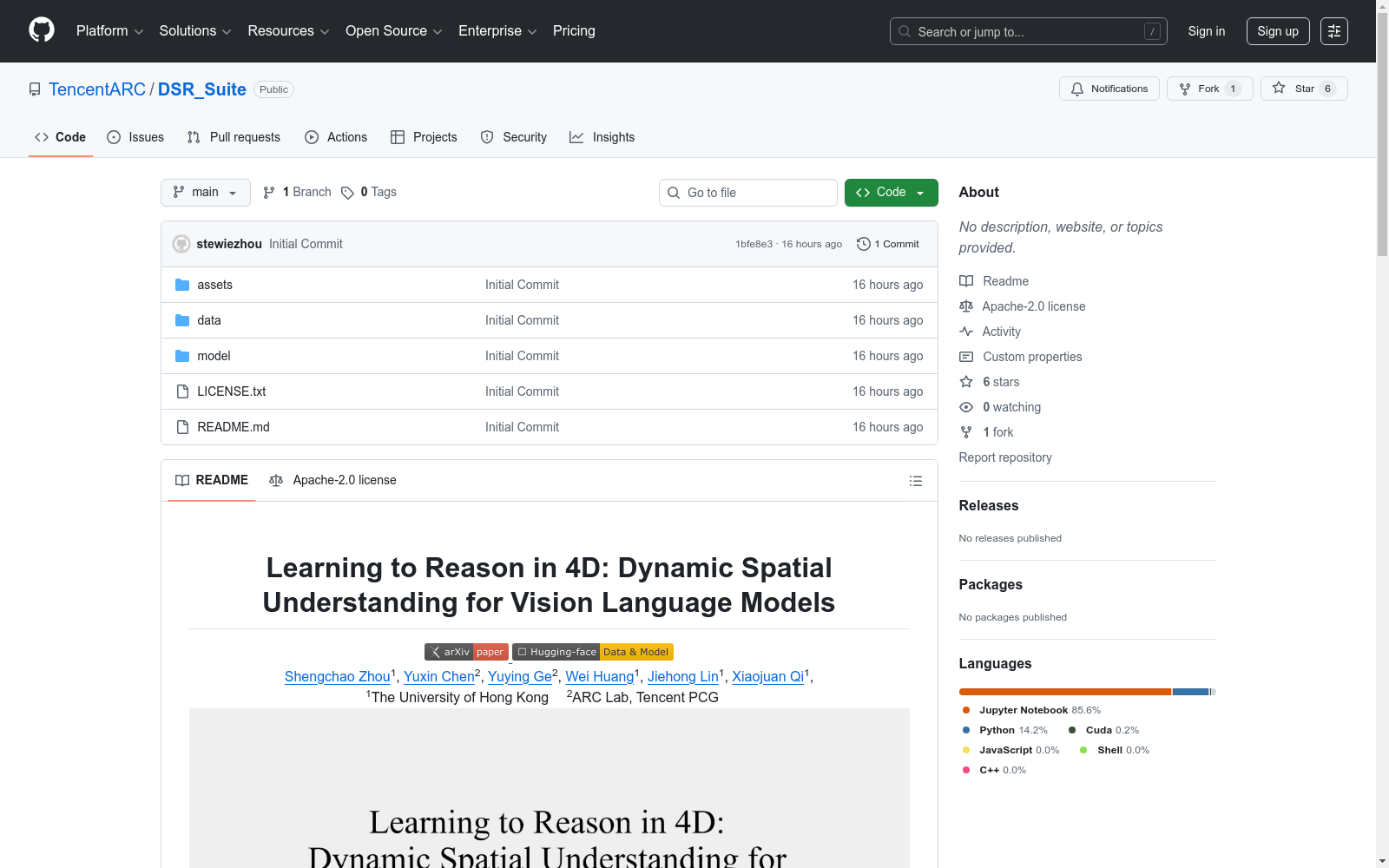
Task: Expand the Solutions menu
Action: [195, 31]
